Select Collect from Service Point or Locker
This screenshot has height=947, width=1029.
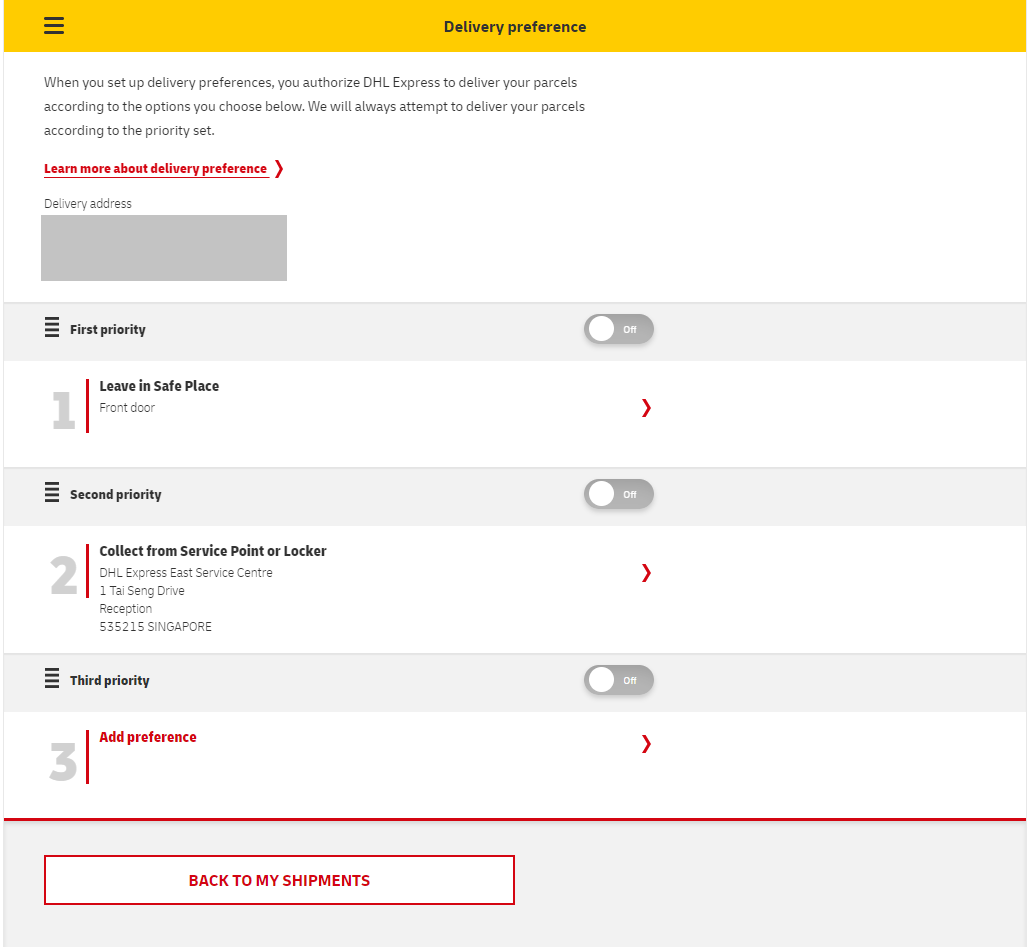[x=213, y=551]
